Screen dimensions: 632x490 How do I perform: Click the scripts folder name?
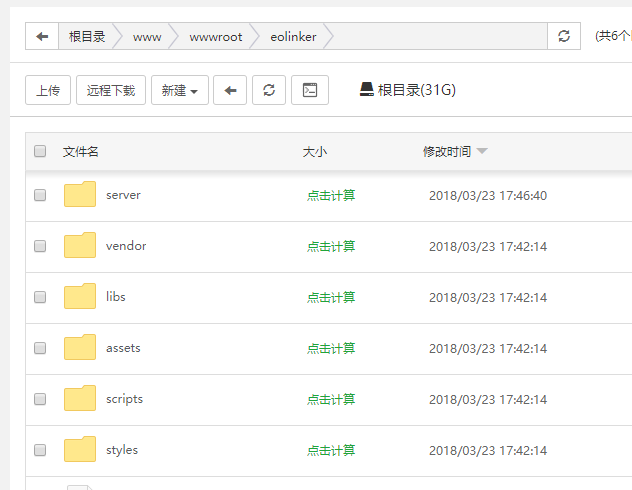tap(125, 399)
